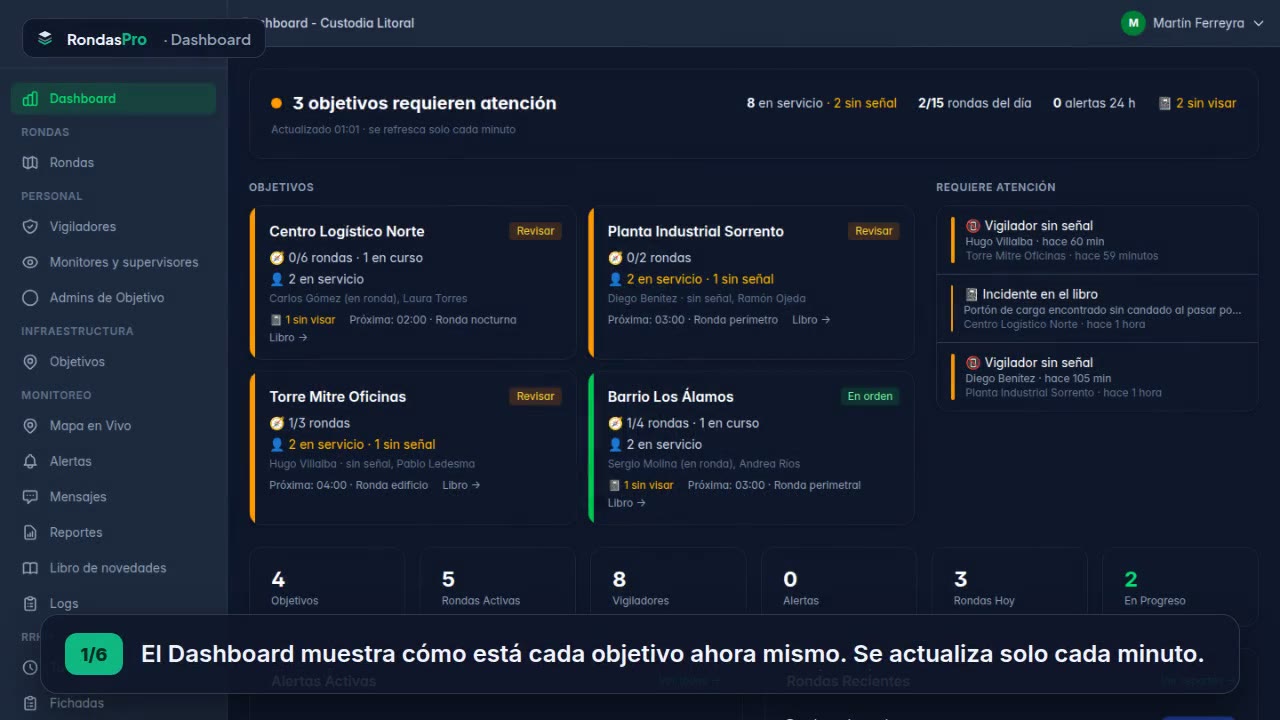Open Monitores y supervisores eye icon
The width and height of the screenshot is (1280, 720).
click(30, 262)
